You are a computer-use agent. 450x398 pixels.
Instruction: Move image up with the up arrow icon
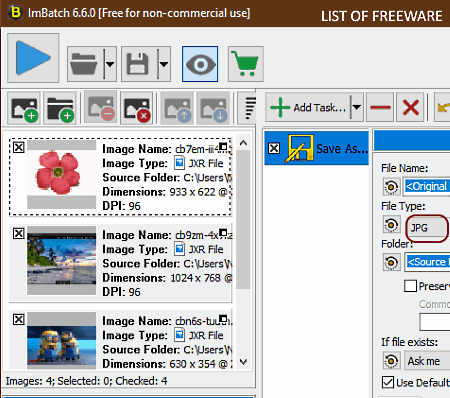click(177, 108)
